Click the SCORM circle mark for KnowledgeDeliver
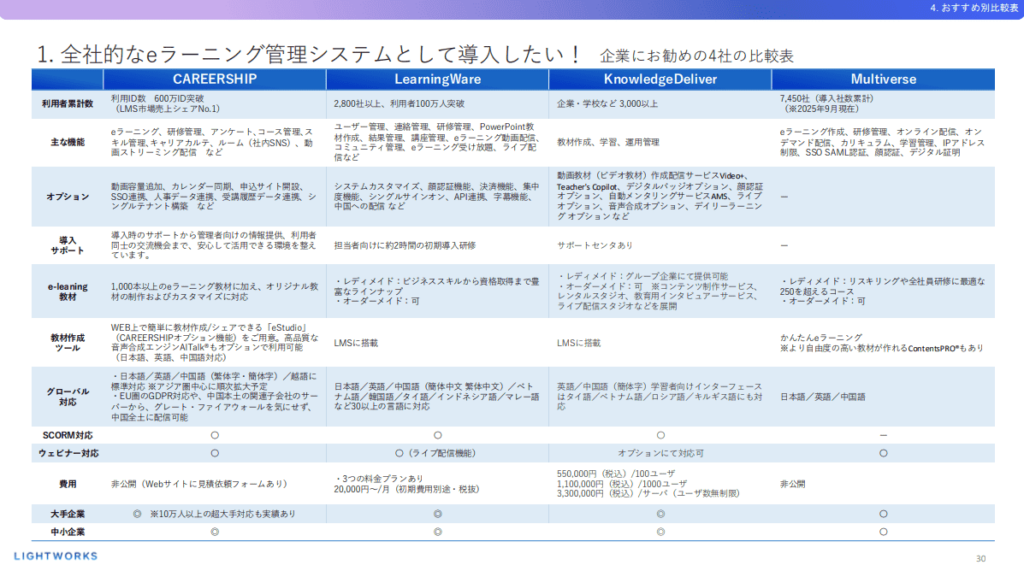 [660, 435]
